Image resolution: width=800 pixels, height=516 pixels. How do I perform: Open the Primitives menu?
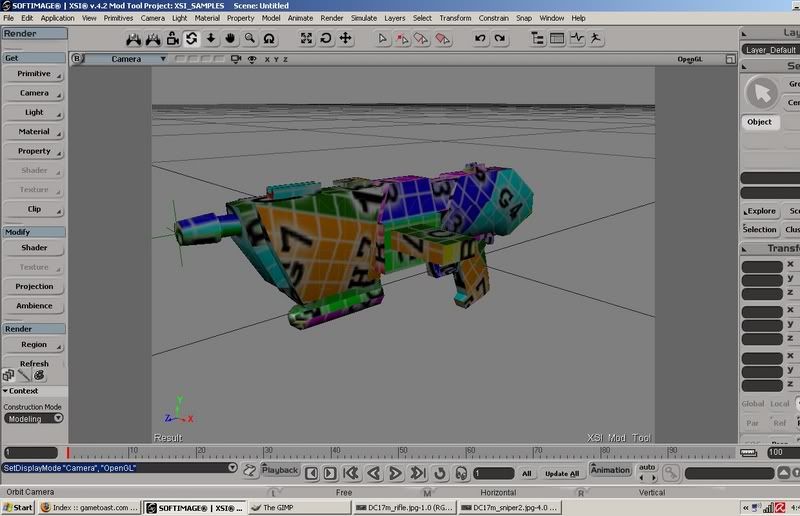point(118,18)
